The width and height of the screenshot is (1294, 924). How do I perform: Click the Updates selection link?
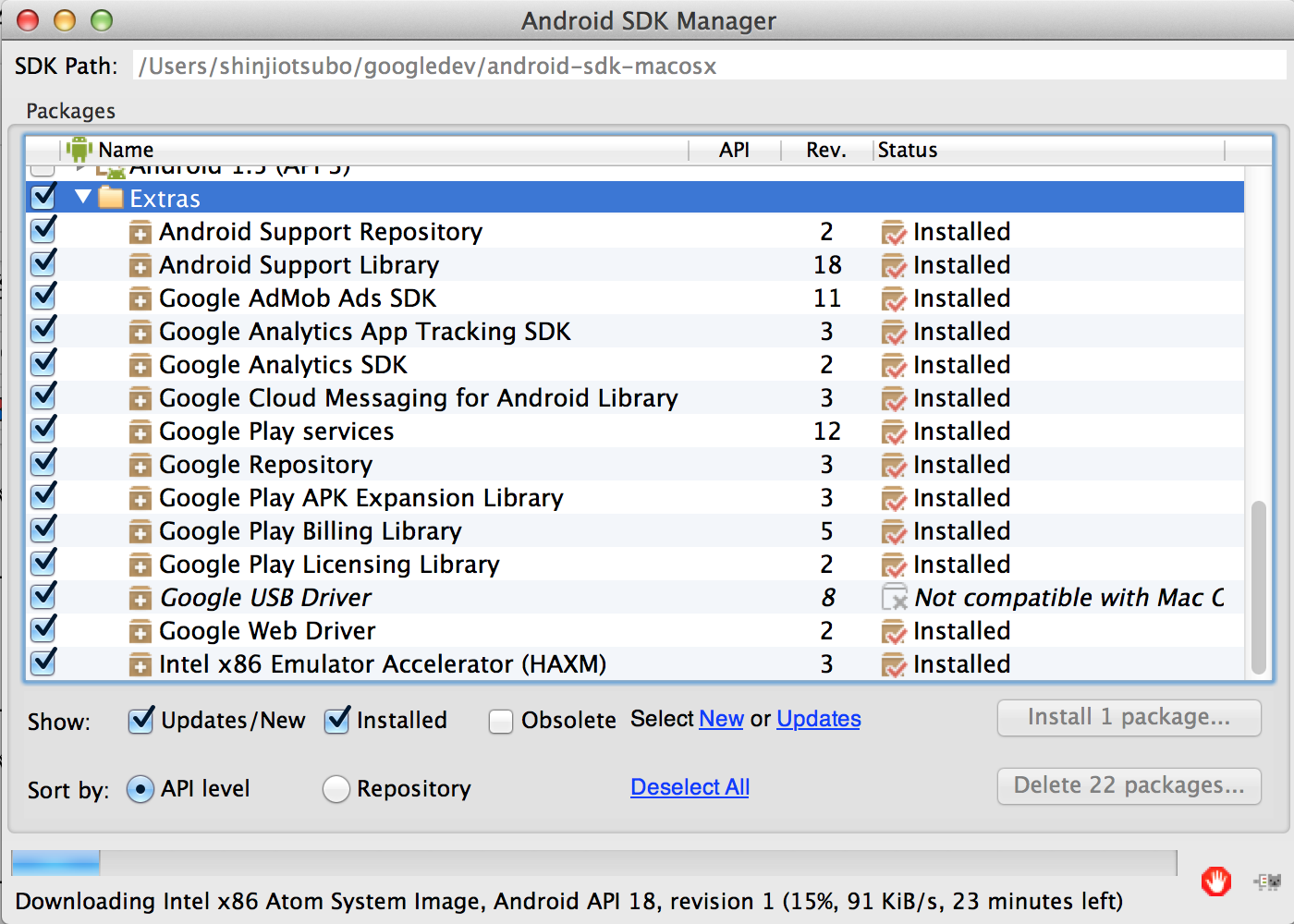pyautogui.click(x=819, y=719)
